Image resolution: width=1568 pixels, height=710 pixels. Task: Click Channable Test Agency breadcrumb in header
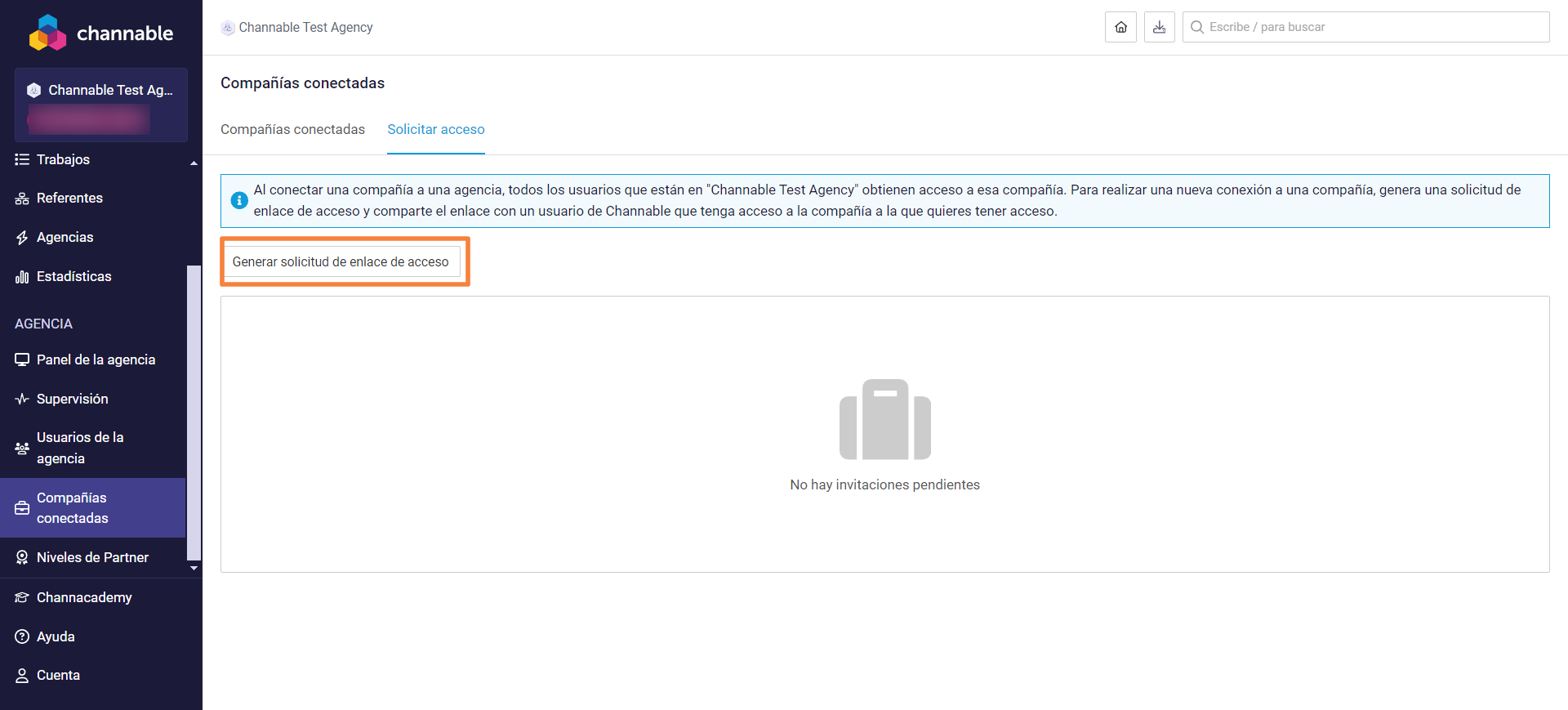point(305,27)
